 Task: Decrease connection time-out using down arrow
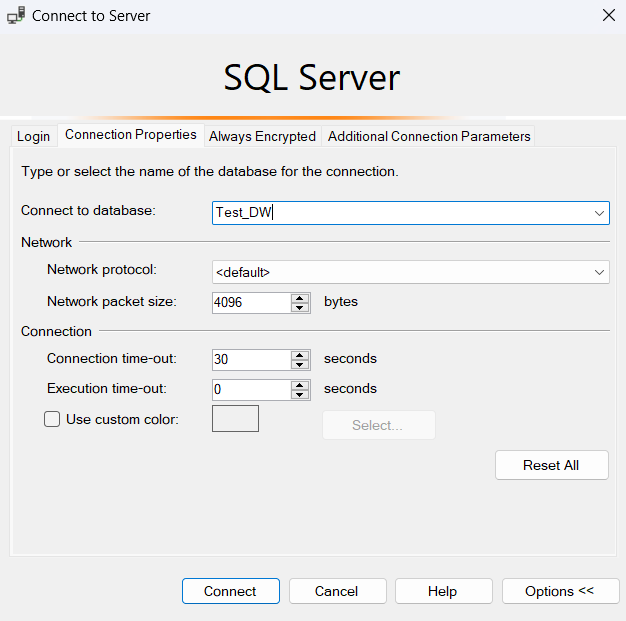coord(300,364)
